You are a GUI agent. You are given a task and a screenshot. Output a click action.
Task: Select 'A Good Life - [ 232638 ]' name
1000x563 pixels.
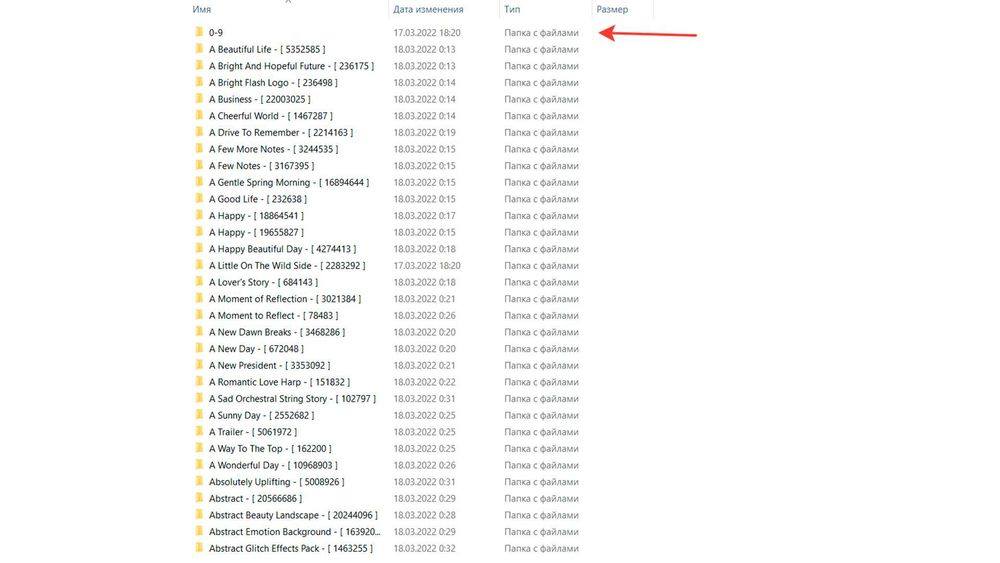tap(258, 199)
